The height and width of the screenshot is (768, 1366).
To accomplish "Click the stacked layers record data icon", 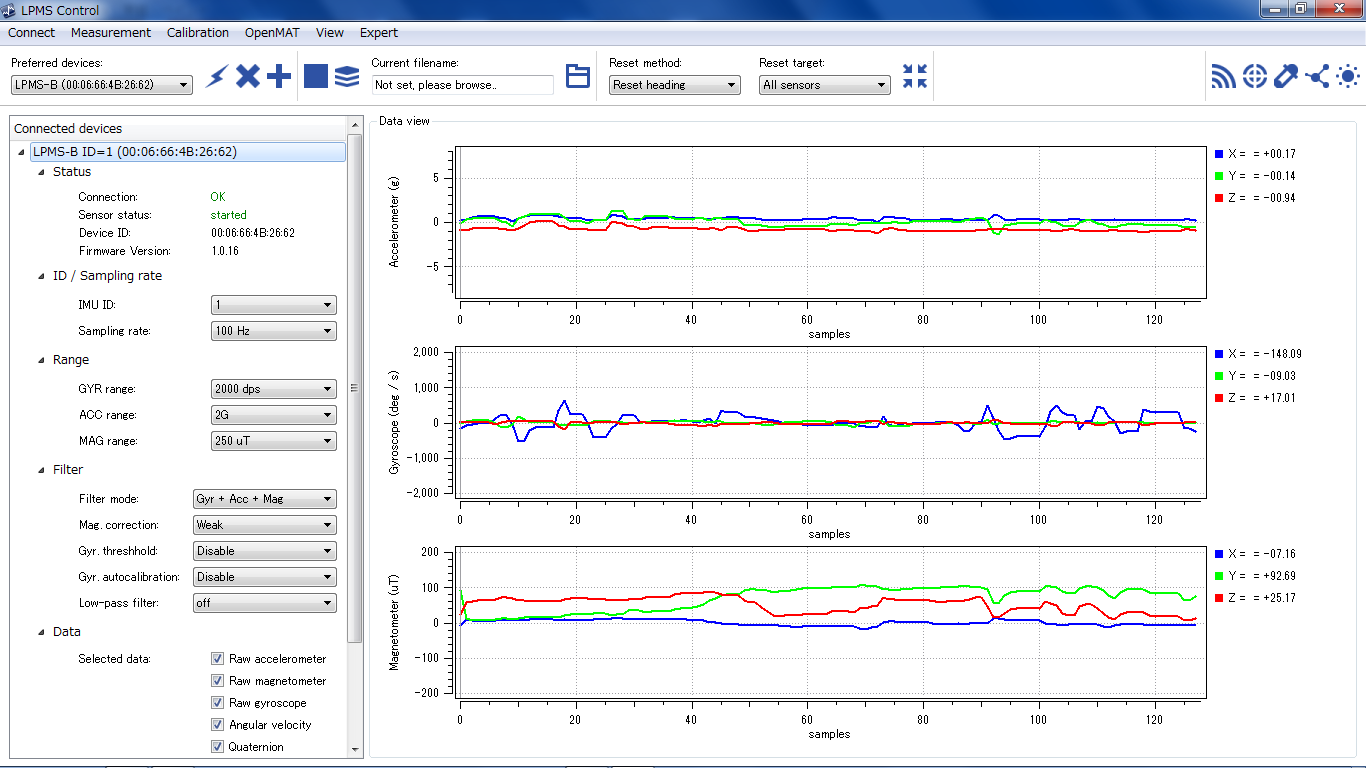I will coord(347,76).
